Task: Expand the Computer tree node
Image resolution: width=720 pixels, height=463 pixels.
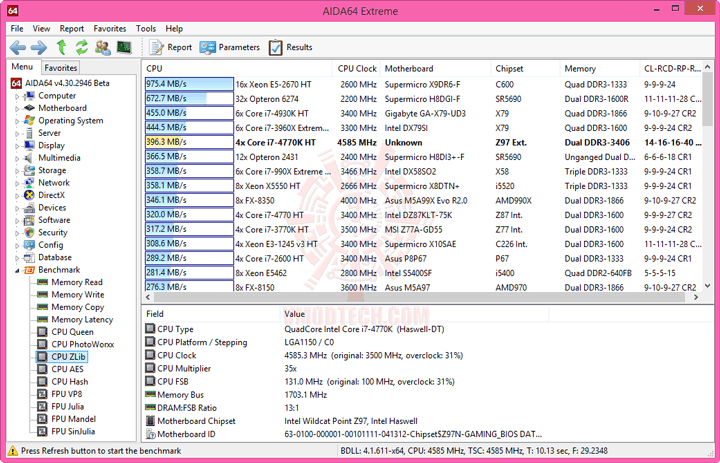Action: tap(17, 96)
